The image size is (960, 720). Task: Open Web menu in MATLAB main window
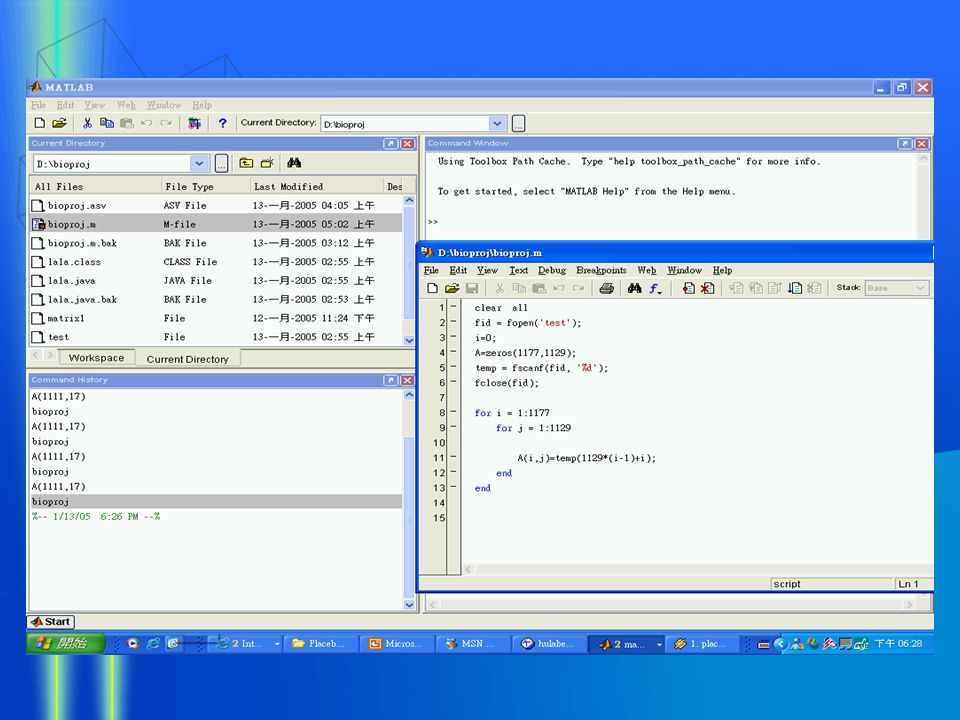coord(126,105)
